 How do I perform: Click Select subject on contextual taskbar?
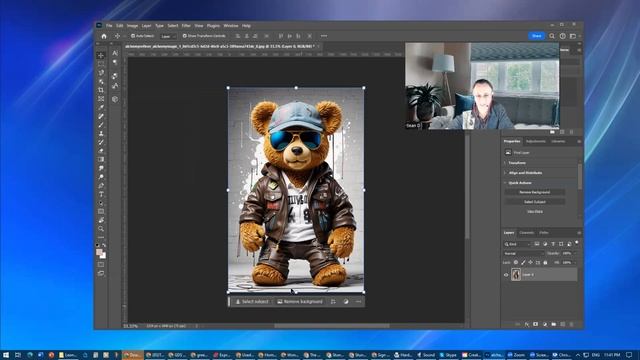(252, 302)
